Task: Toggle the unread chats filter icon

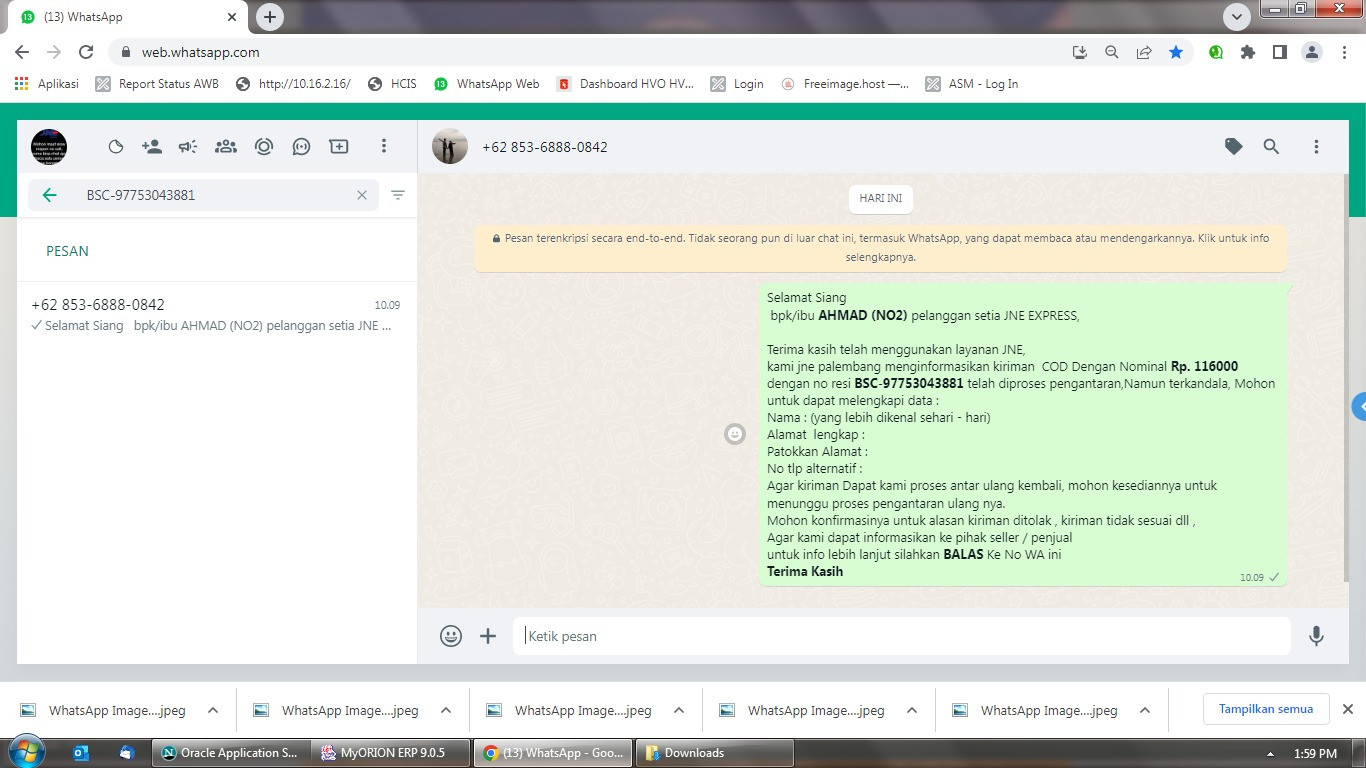Action: tap(398, 195)
